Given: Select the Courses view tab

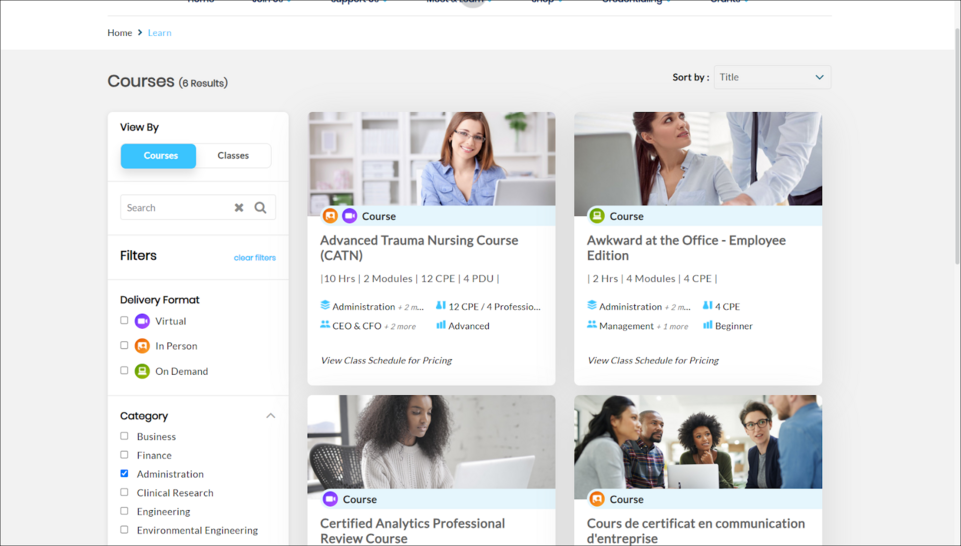Looking at the screenshot, I should pyautogui.click(x=159, y=156).
